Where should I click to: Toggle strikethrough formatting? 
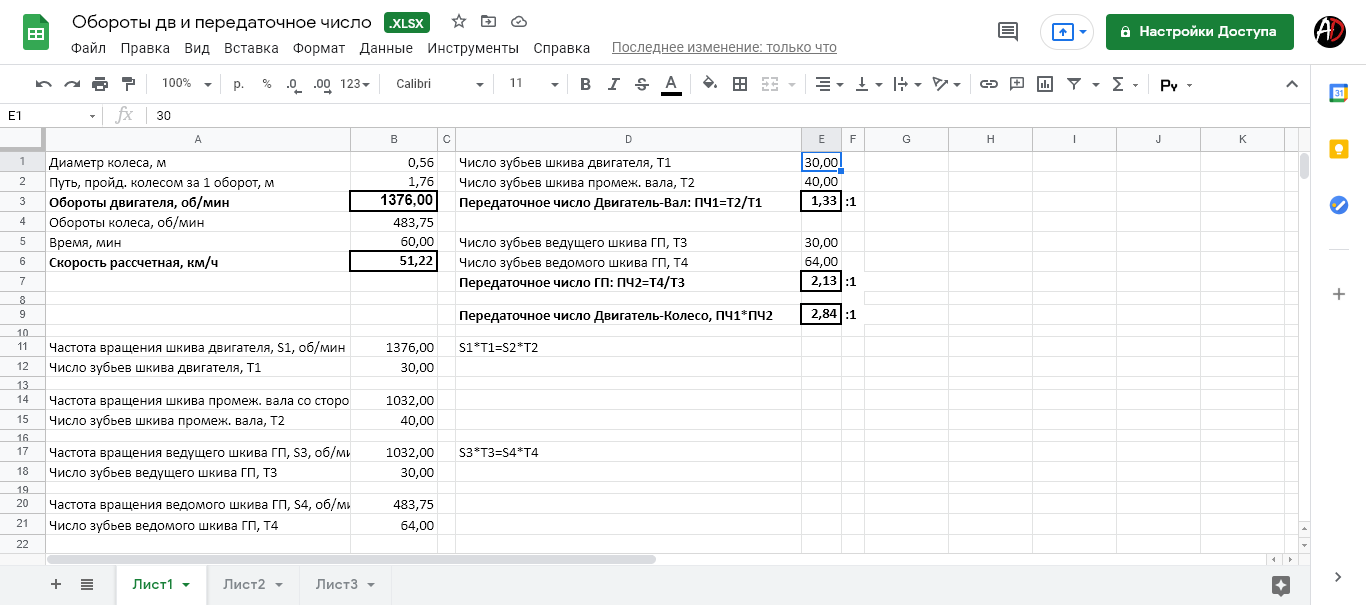[642, 84]
